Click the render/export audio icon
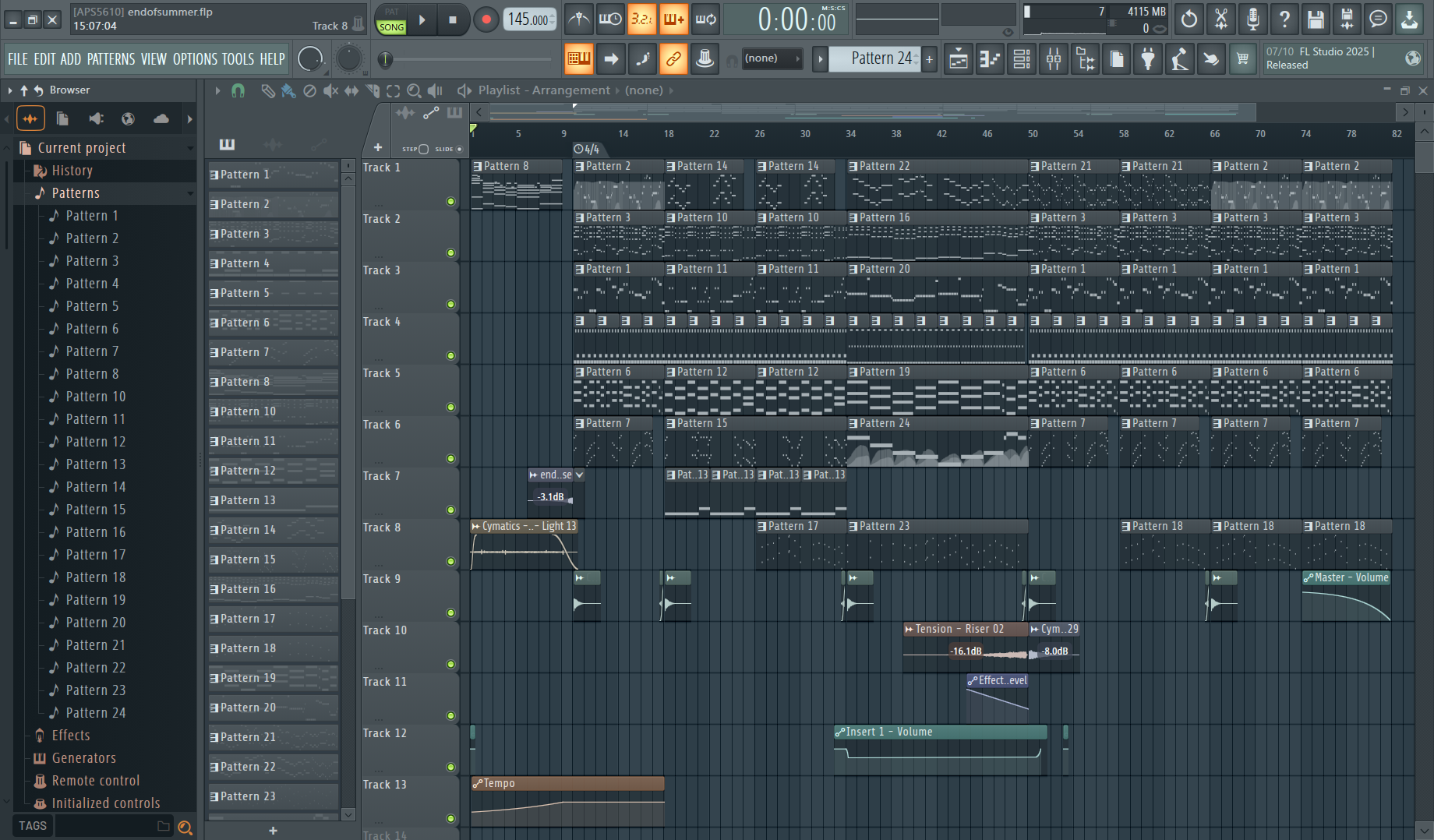This screenshot has height=840, width=1434. 1347,19
